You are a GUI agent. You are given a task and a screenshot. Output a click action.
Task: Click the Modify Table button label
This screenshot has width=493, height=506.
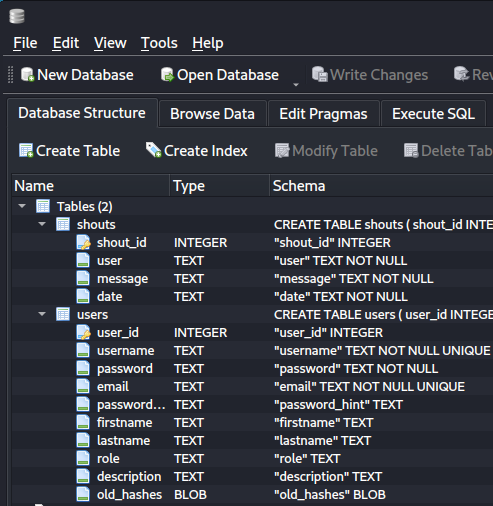coord(335,151)
